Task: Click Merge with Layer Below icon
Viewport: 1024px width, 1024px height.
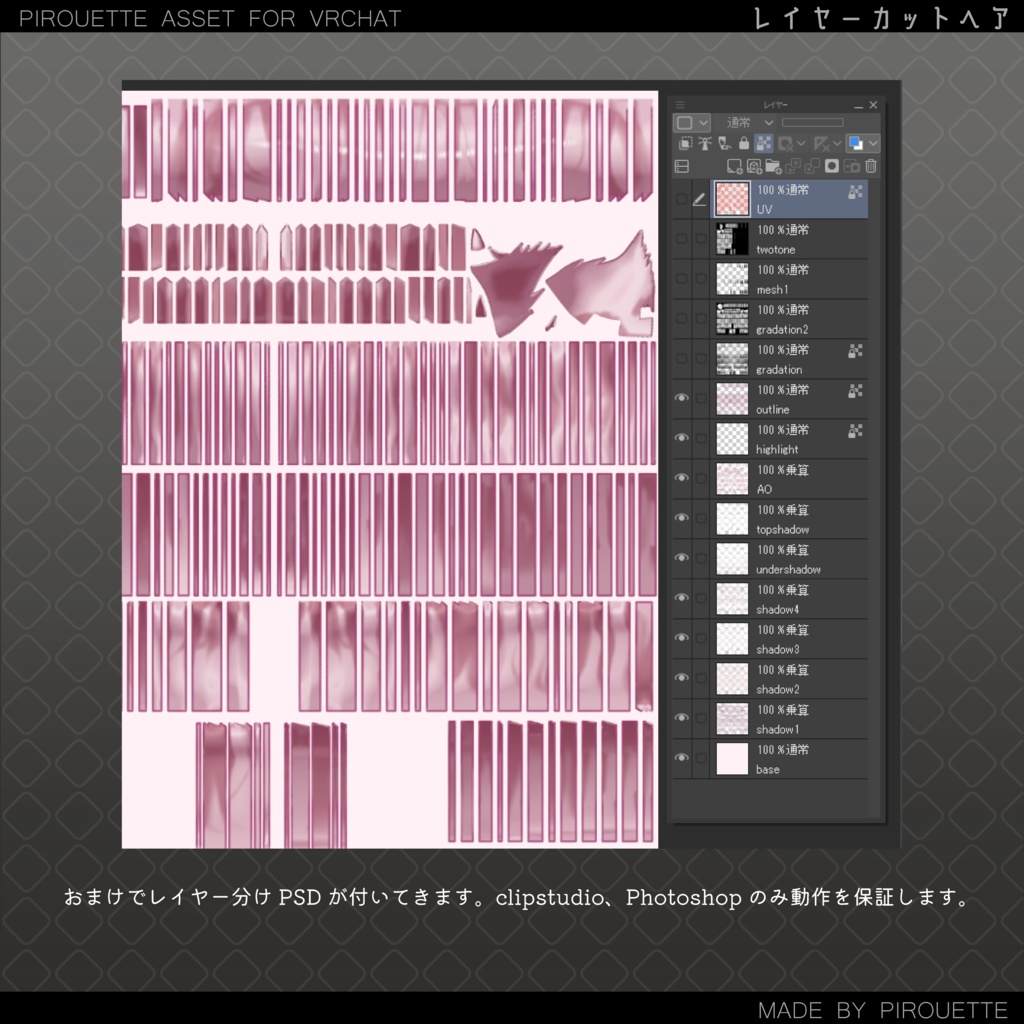Action: pyautogui.click(x=812, y=166)
